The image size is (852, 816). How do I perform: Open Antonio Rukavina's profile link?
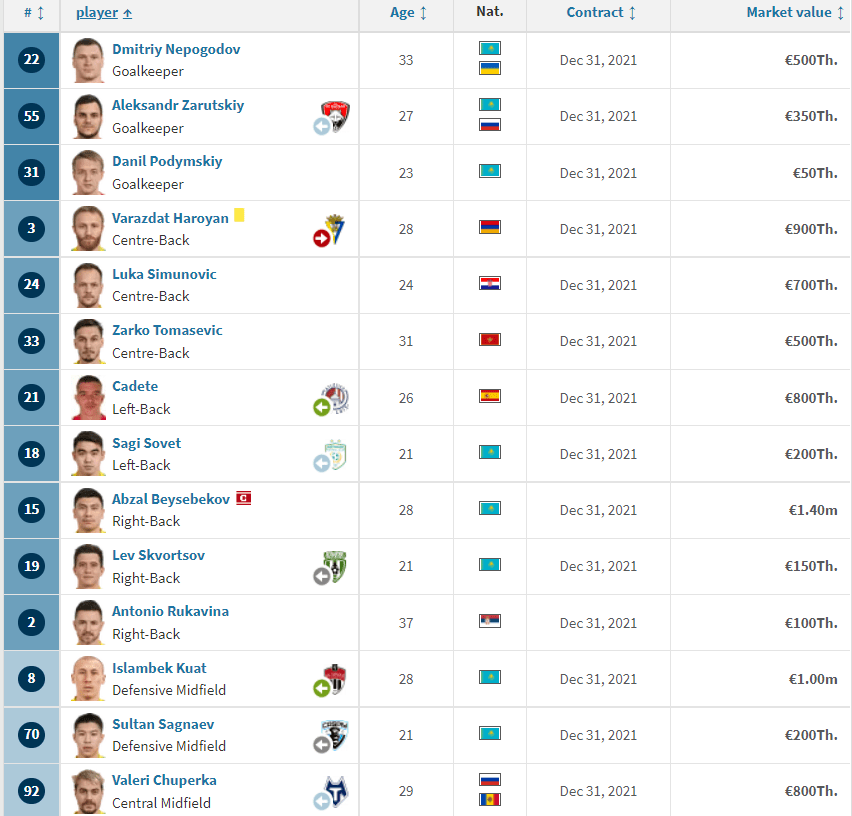pos(170,611)
